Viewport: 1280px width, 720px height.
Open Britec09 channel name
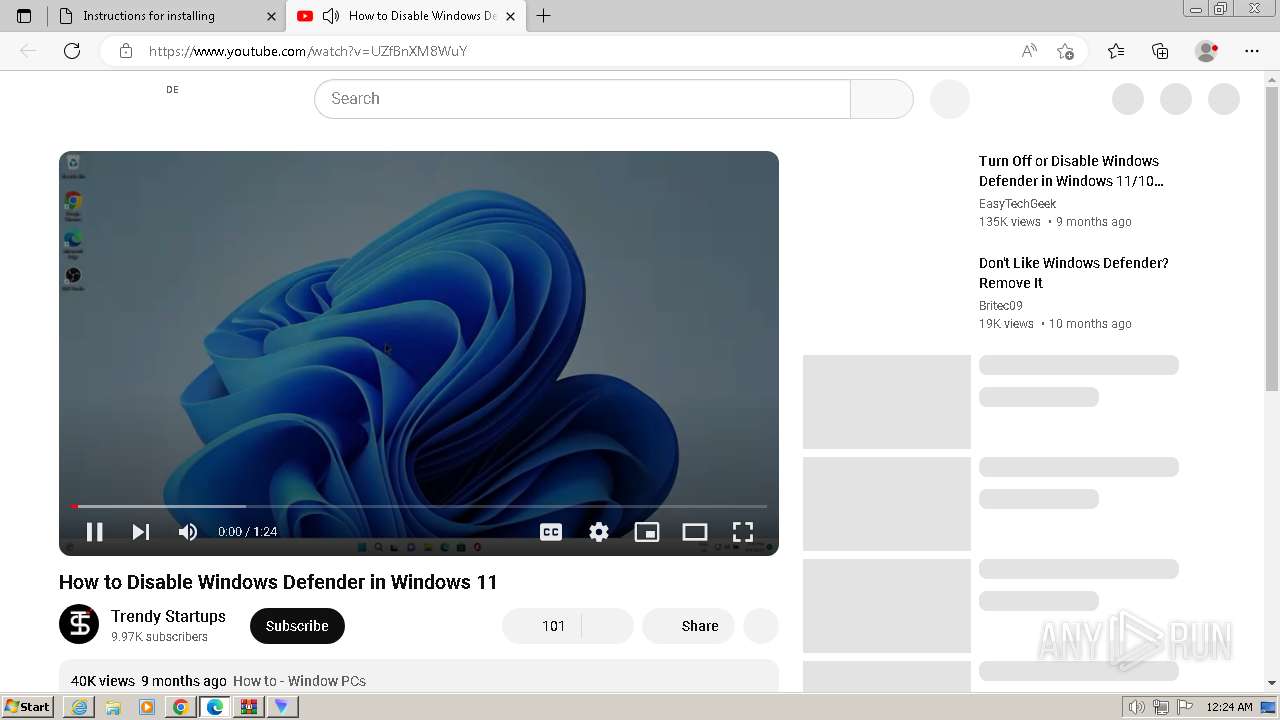pyautogui.click(x=1001, y=306)
